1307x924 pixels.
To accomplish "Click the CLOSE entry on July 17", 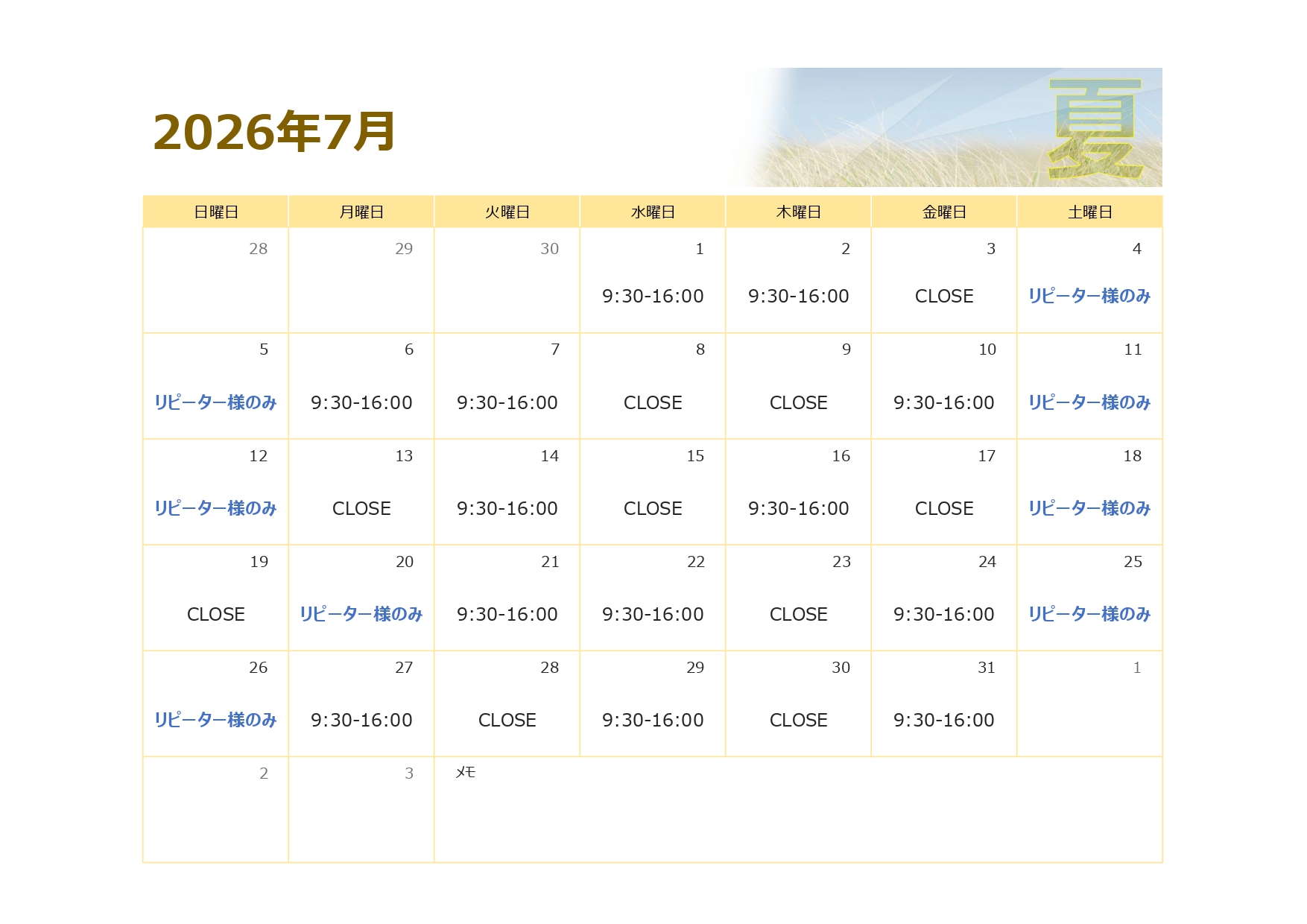I will click(944, 509).
